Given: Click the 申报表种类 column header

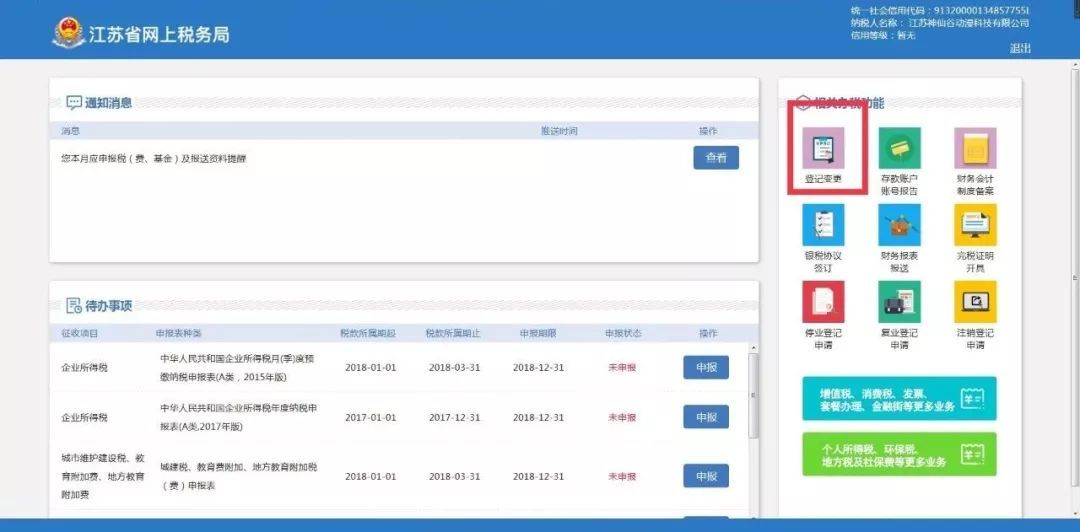Looking at the screenshot, I should pos(178,334).
